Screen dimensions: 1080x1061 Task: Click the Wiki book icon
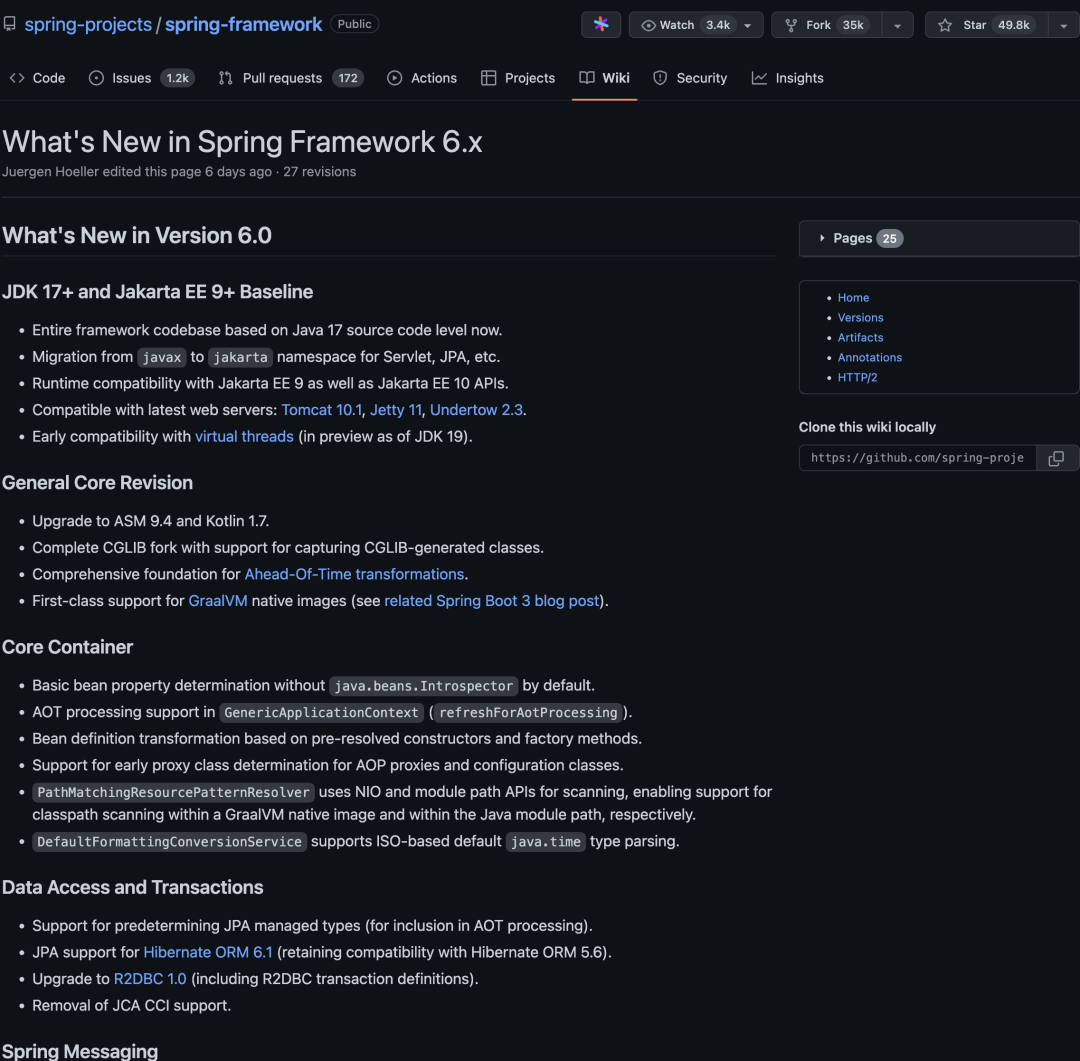click(586, 78)
